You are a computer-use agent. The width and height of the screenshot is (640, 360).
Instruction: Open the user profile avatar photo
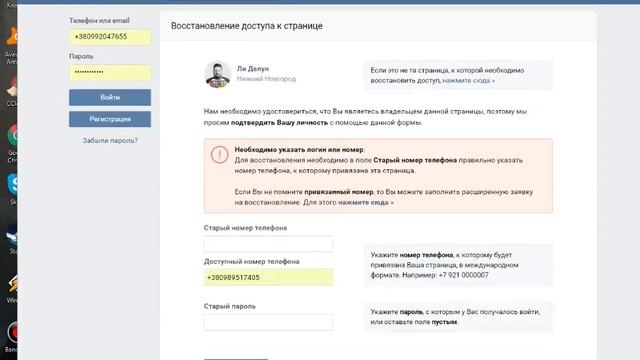(x=218, y=74)
